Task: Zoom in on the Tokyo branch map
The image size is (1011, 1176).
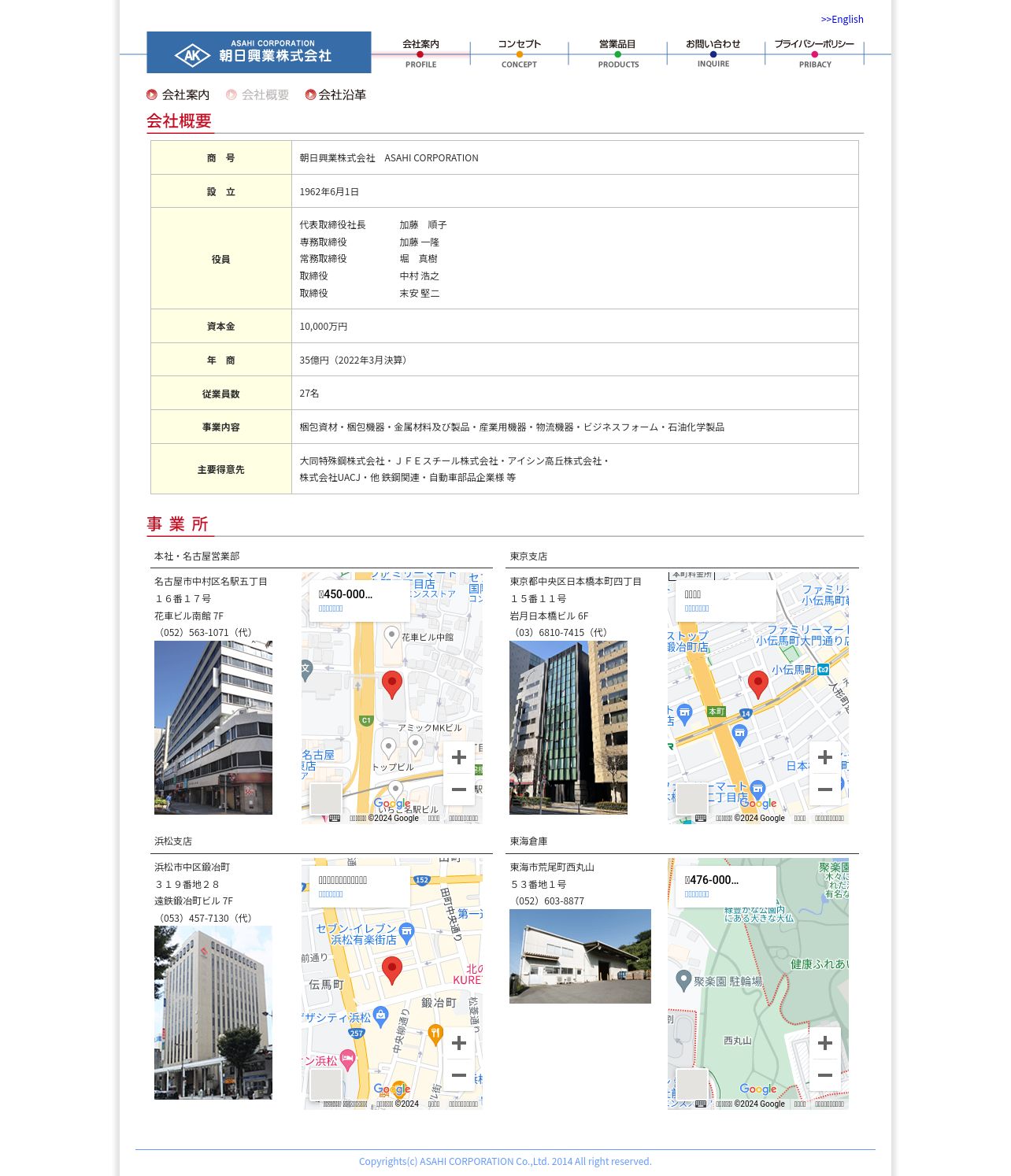Action: click(x=825, y=757)
